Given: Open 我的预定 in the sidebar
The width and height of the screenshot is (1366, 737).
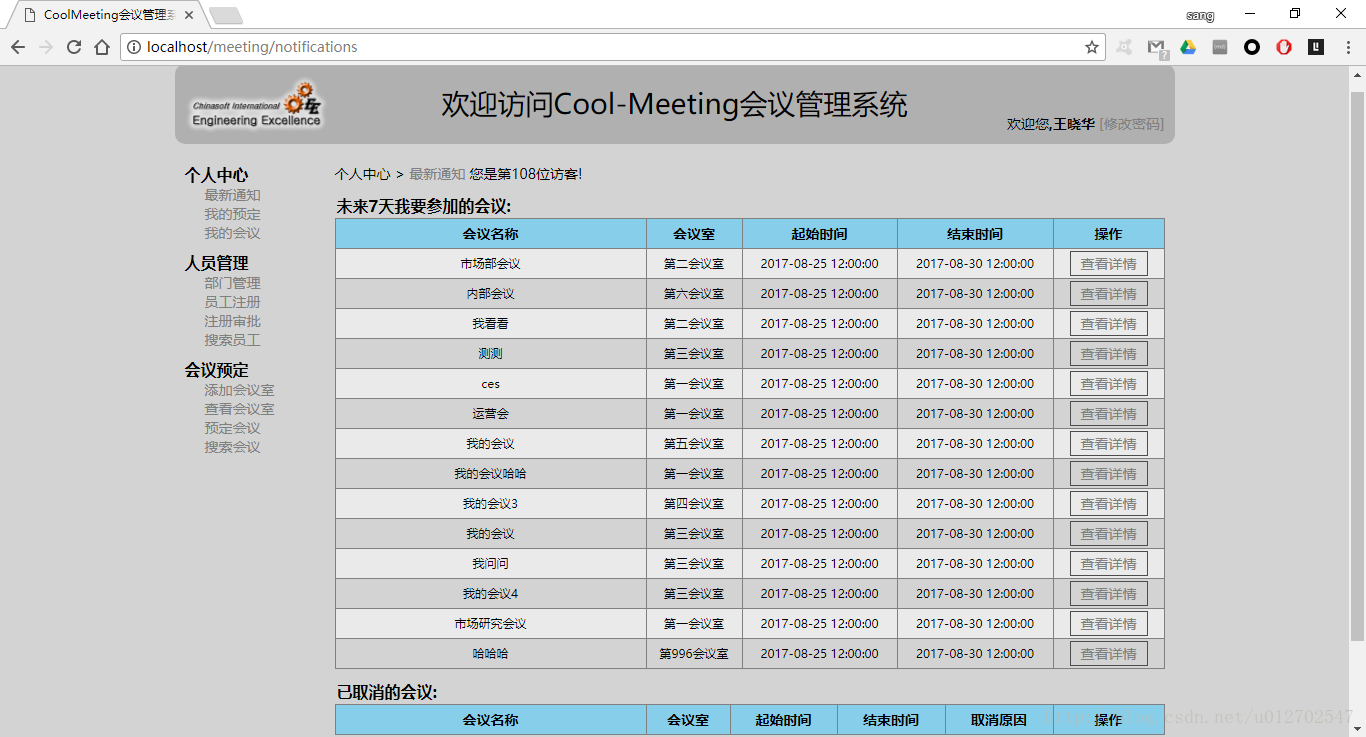Looking at the screenshot, I should coord(232,214).
